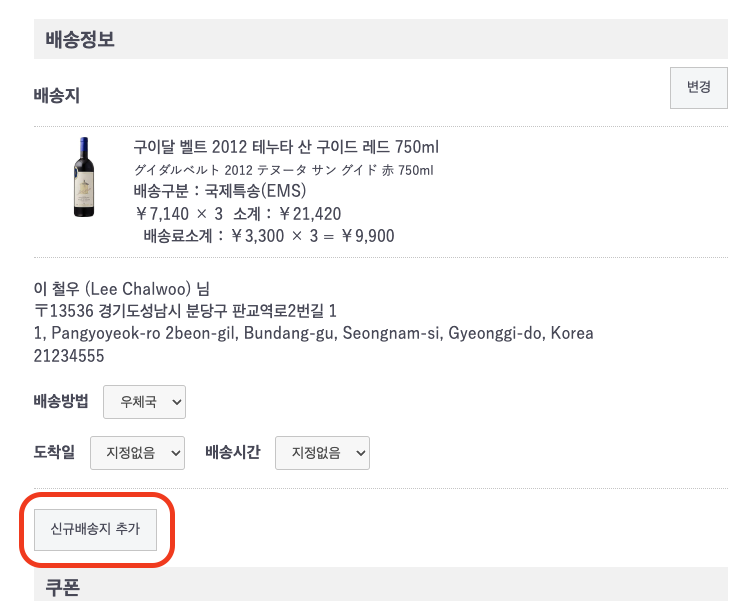Click the 배송지 heading label
This screenshot has height=601, width=748.
pyautogui.click(x=56, y=96)
